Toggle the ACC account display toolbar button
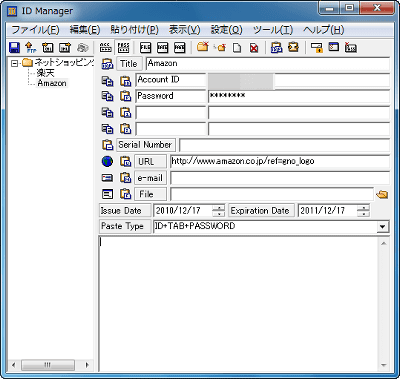 106,47
